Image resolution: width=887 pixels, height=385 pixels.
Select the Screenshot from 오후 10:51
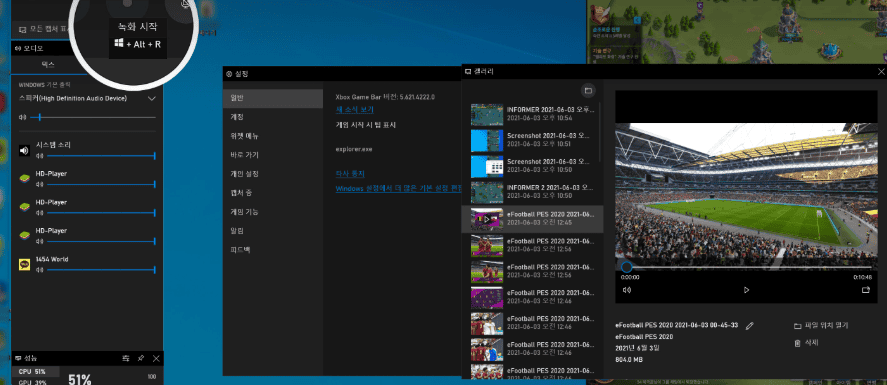(532, 140)
